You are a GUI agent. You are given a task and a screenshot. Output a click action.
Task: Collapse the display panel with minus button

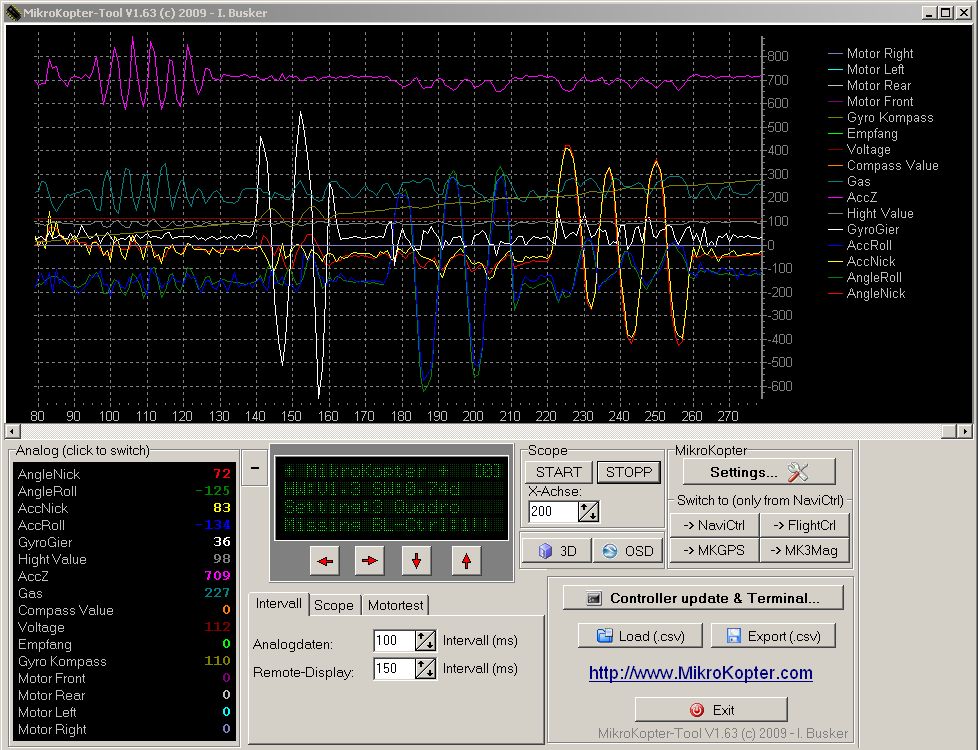point(255,468)
